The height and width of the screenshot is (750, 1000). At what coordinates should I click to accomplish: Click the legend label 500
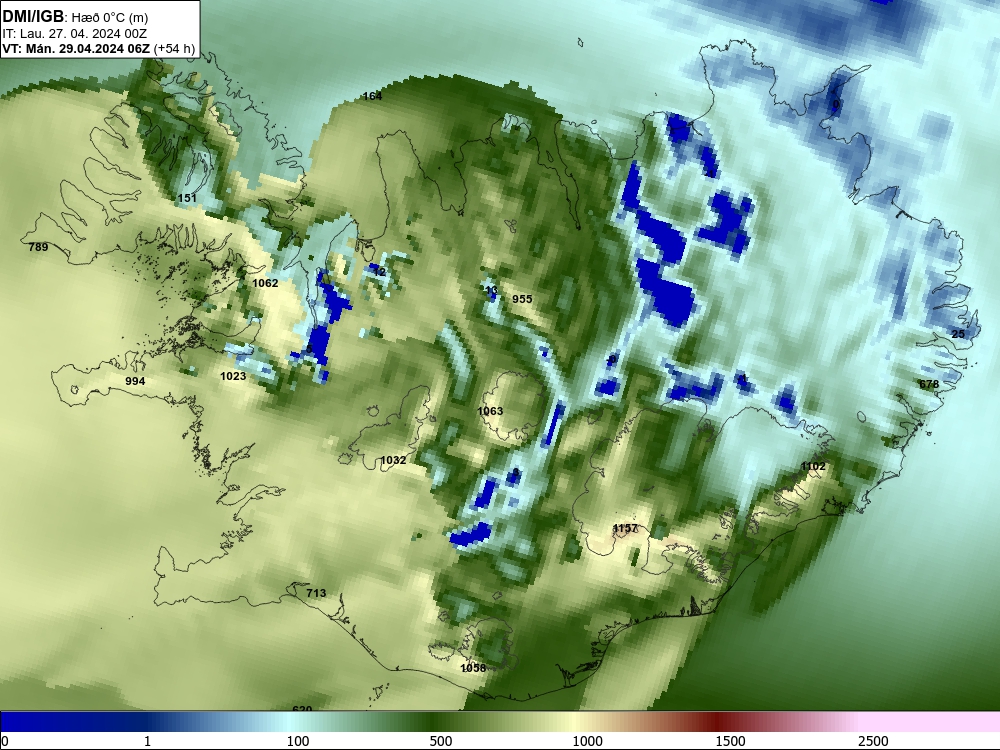[441, 741]
